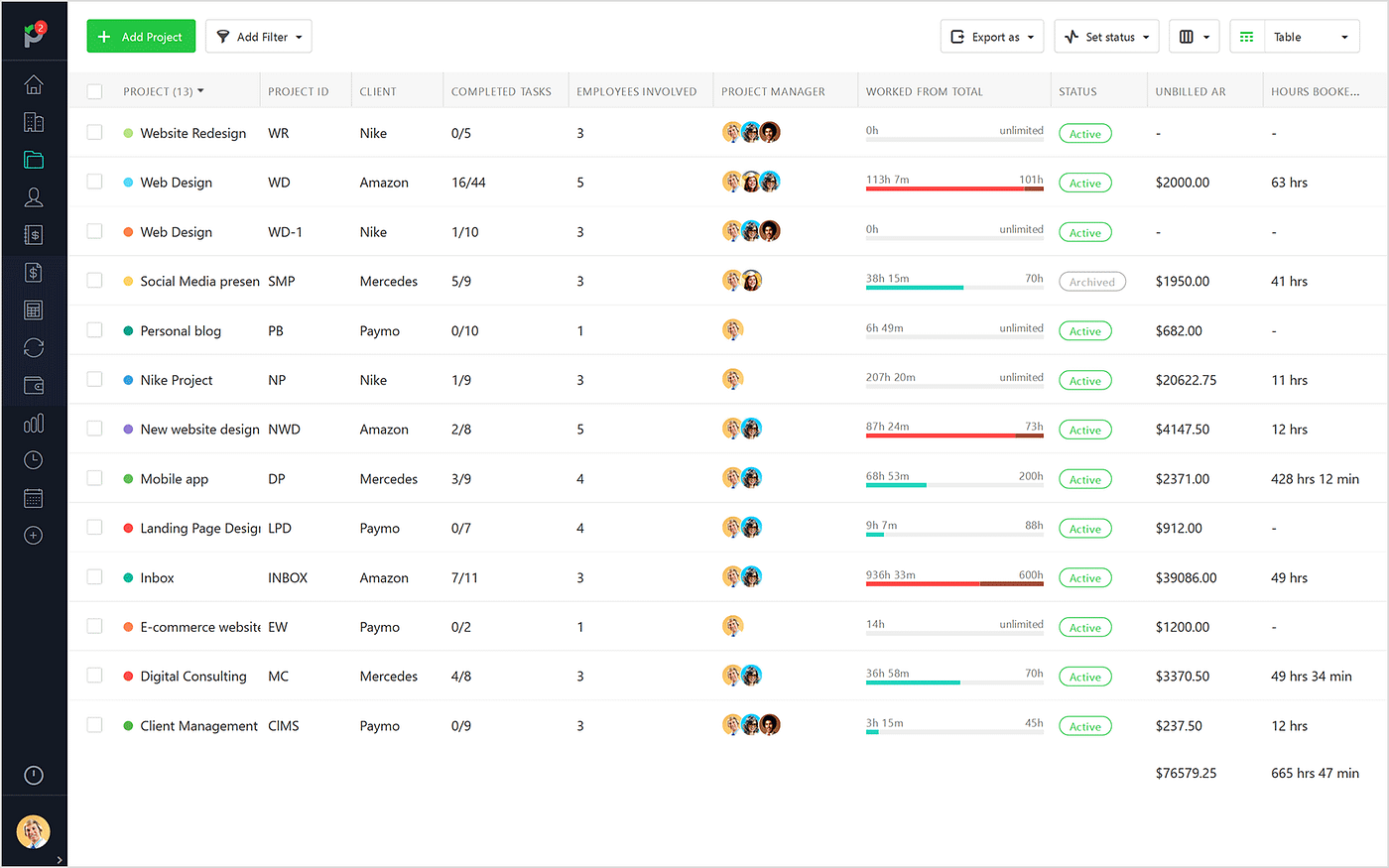Select the checkbox next to Inbox project
This screenshot has height=868, width=1389.
94,576
